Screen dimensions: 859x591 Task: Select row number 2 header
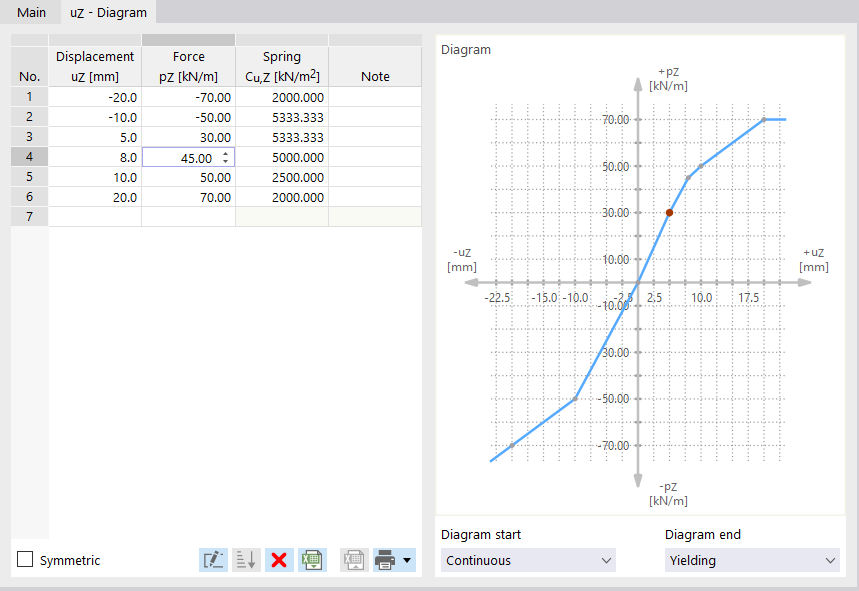30,117
